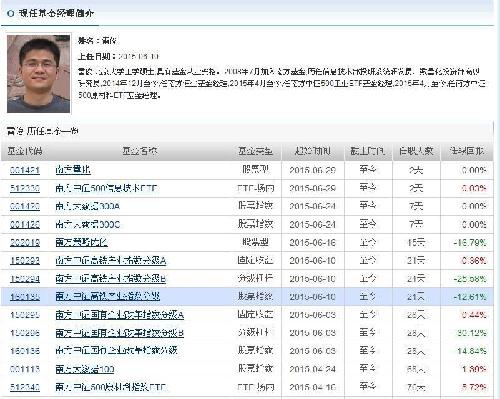Viewport: 500px width, 399px height.
Task: Select 南方大数据300A name in row 001420
Action: pyautogui.click(x=88, y=206)
